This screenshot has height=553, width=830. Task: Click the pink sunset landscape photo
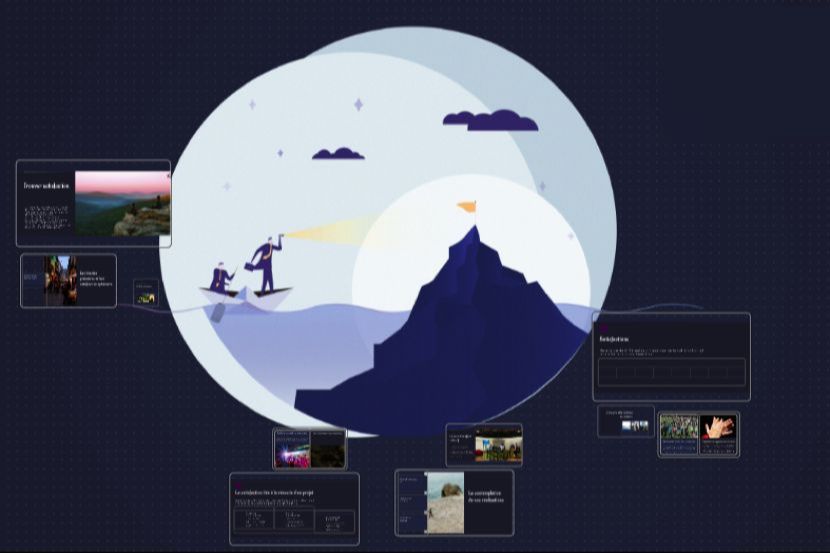click(122, 203)
